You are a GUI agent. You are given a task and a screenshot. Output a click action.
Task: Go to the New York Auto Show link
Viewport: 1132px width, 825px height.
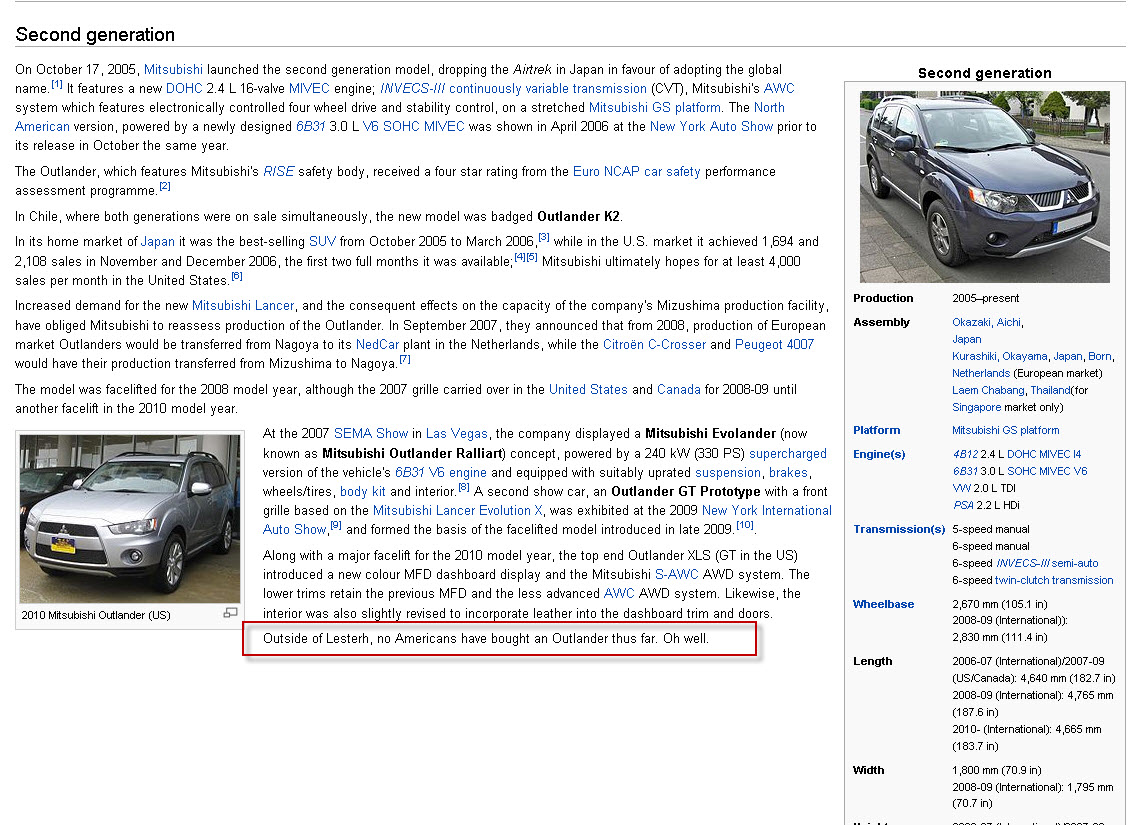coord(711,126)
